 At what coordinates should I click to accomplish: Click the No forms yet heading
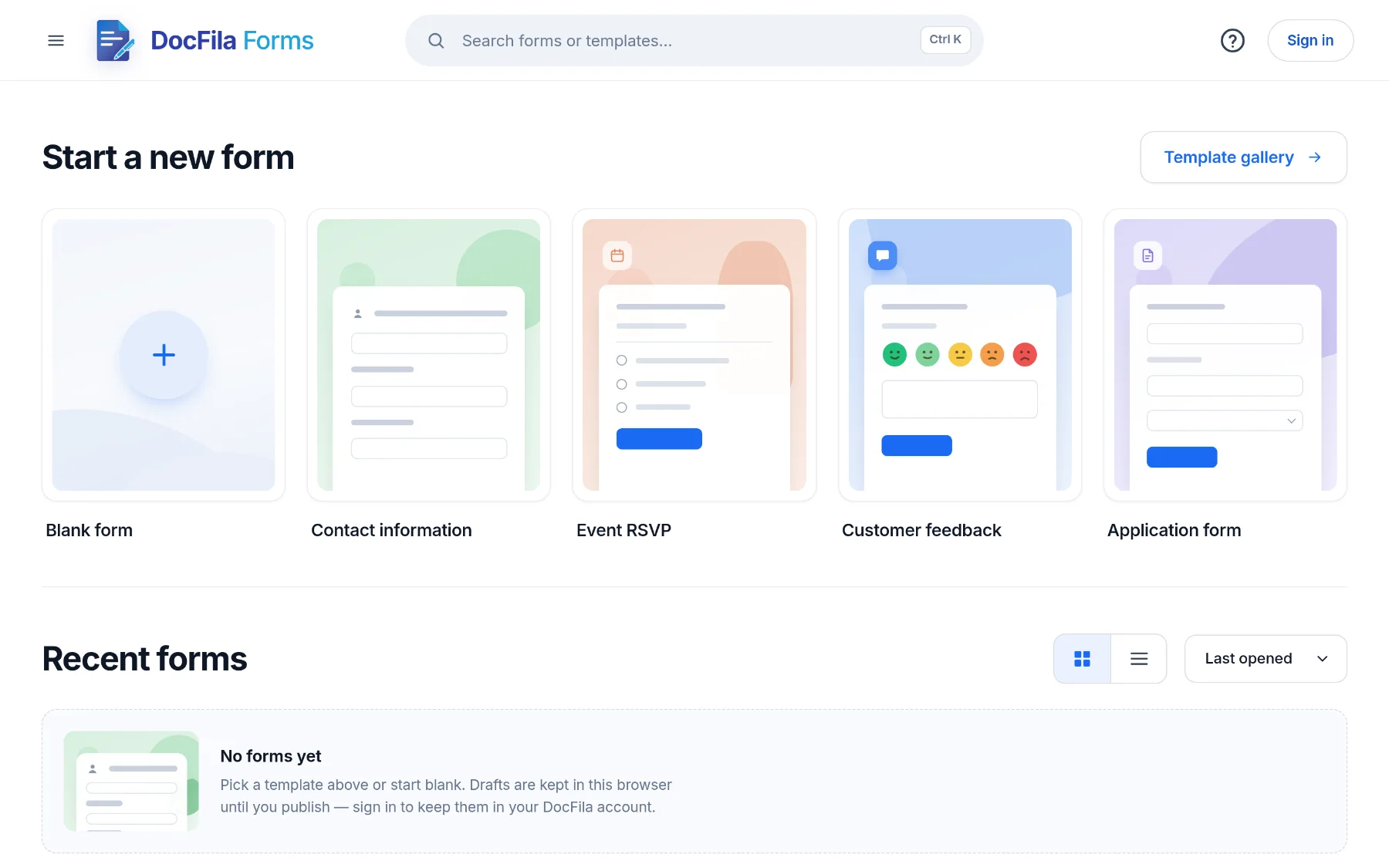point(271,756)
